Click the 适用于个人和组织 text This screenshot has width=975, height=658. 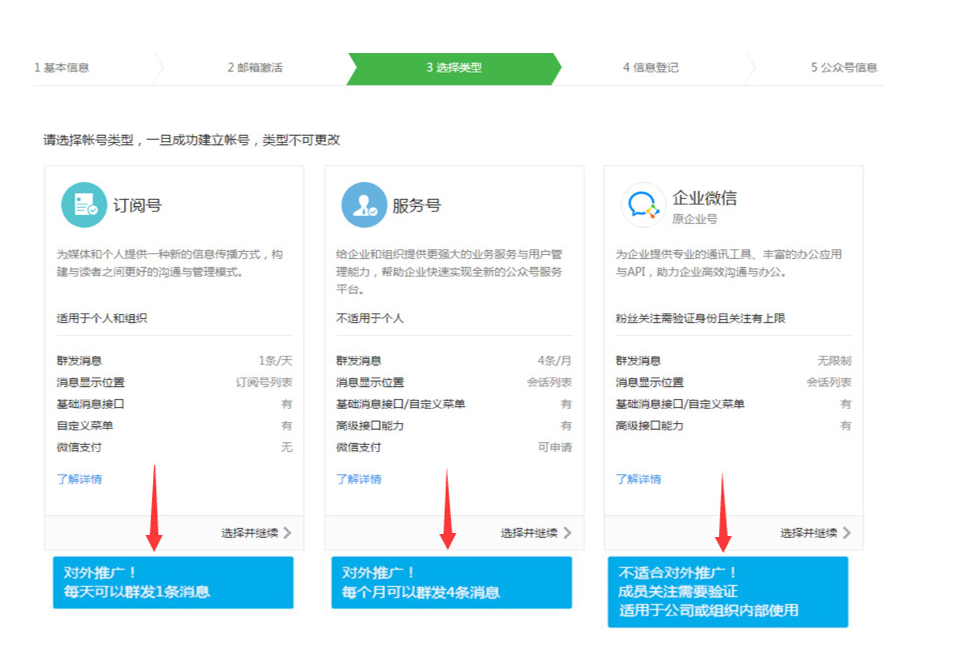pos(102,318)
